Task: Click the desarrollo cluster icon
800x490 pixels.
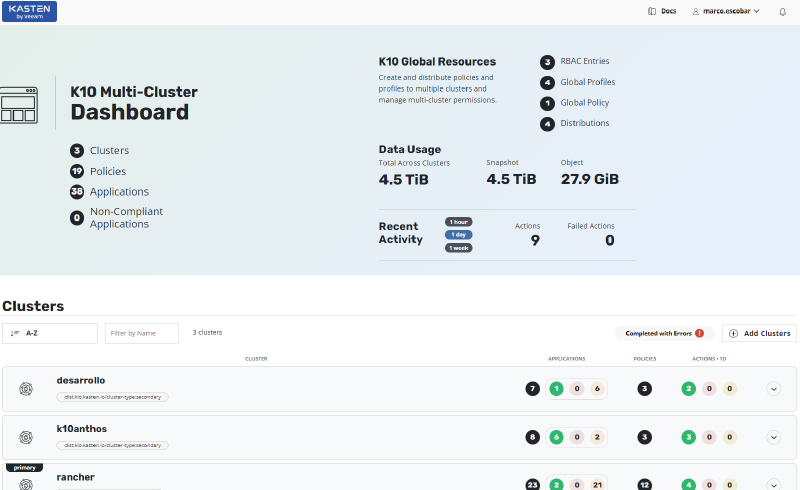Action: click(26, 389)
